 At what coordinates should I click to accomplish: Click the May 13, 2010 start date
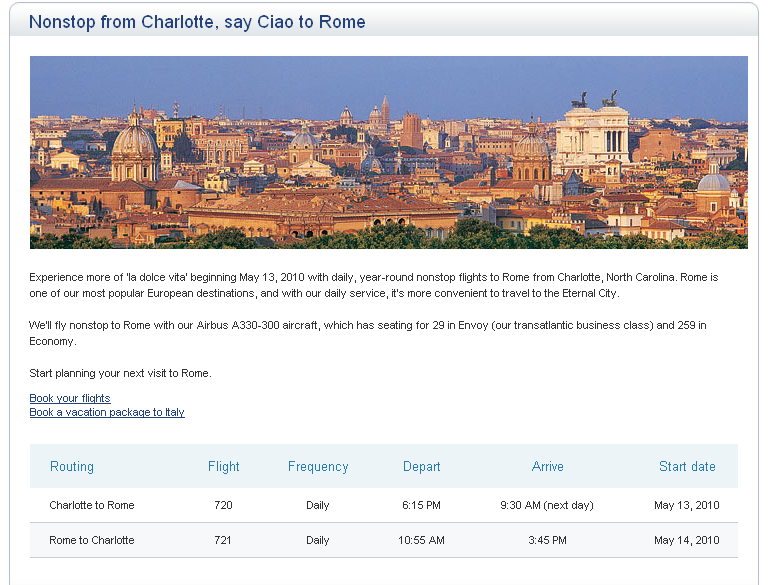coord(687,505)
